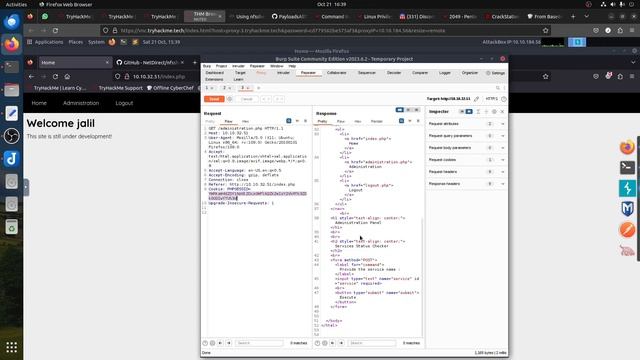Open the Request pane menu dropdown arrow

[297, 121]
